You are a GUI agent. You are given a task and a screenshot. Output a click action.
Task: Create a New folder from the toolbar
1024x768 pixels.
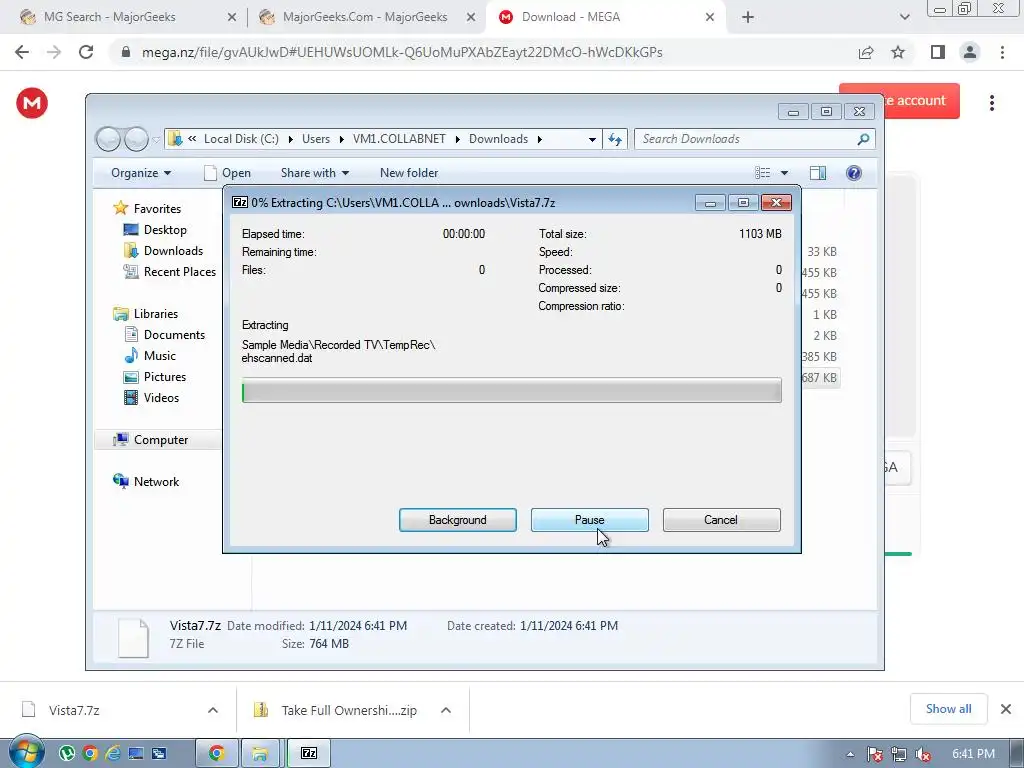(409, 173)
